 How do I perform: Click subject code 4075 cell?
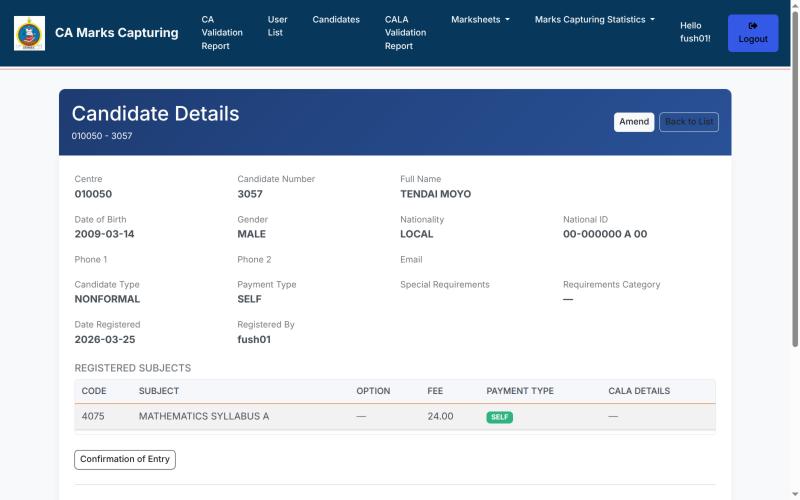93,416
